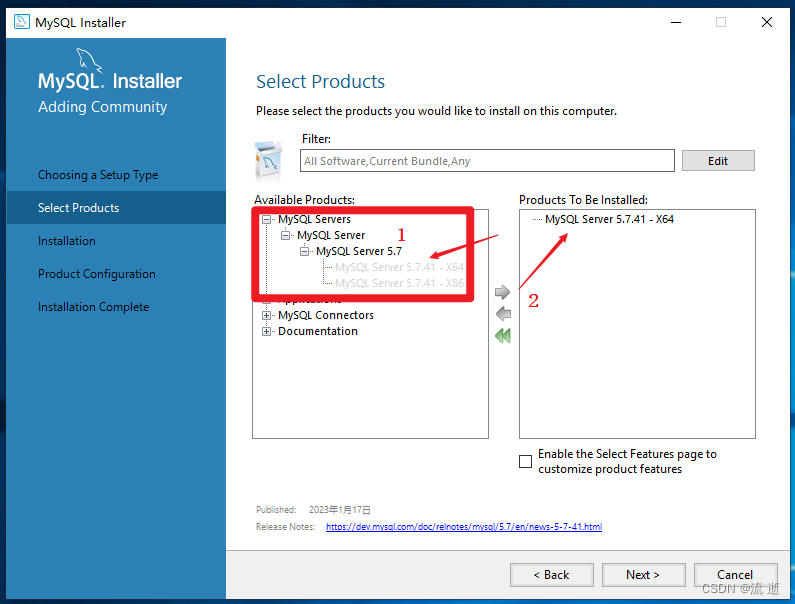The width and height of the screenshot is (795, 604).
Task: Open the release notes link
Action: click(x=463, y=527)
